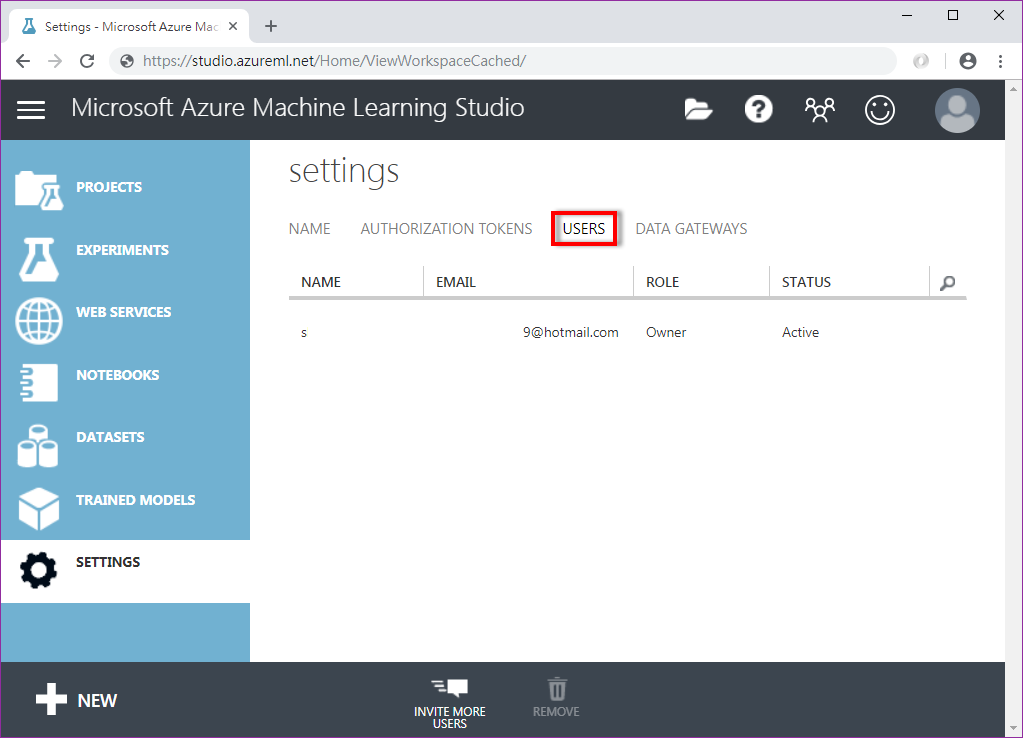Click scrollbar down arrow
Image resolution: width=1023 pixels, height=738 pixels.
[1013, 728]
